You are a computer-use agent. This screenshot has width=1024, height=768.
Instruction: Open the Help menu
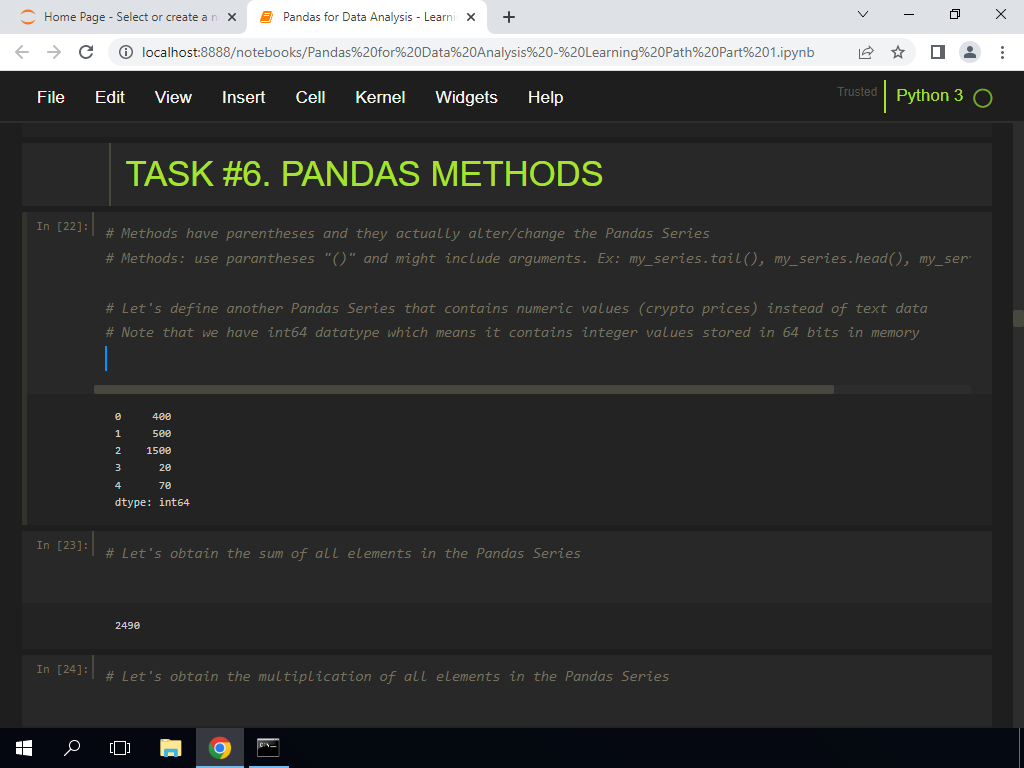545,97
